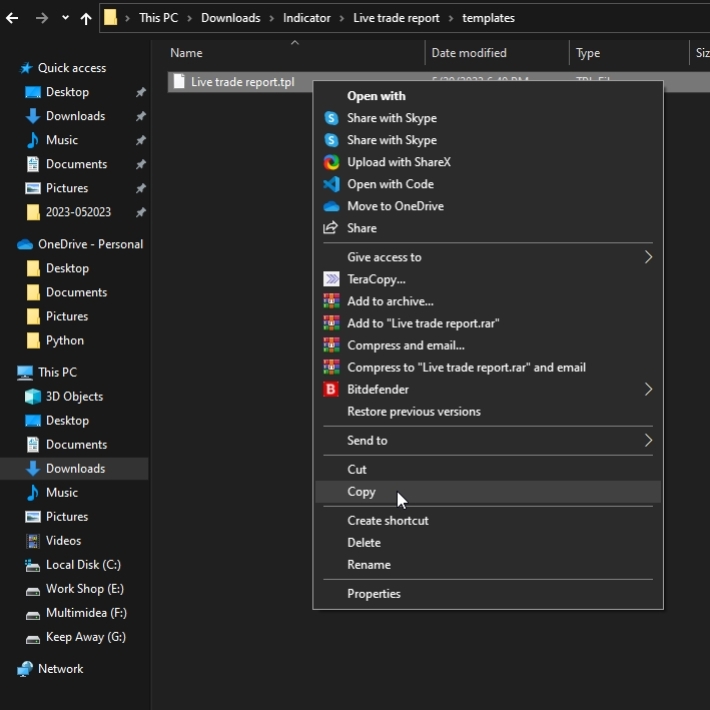Open Downloads under This PC
The width and height of the screenshot is (710, 710).
coord(75,469)
